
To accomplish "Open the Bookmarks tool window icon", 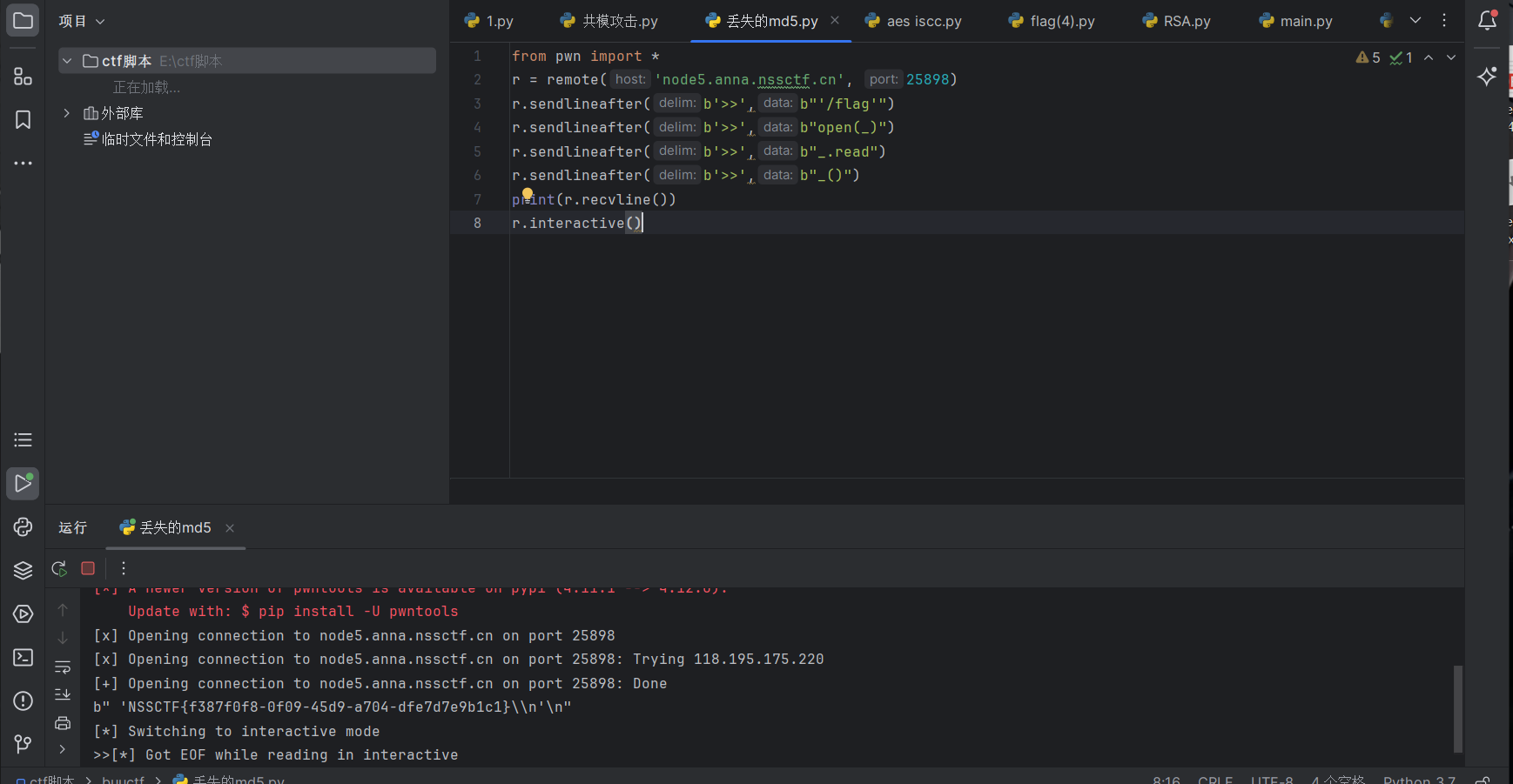I will [23, 120].
